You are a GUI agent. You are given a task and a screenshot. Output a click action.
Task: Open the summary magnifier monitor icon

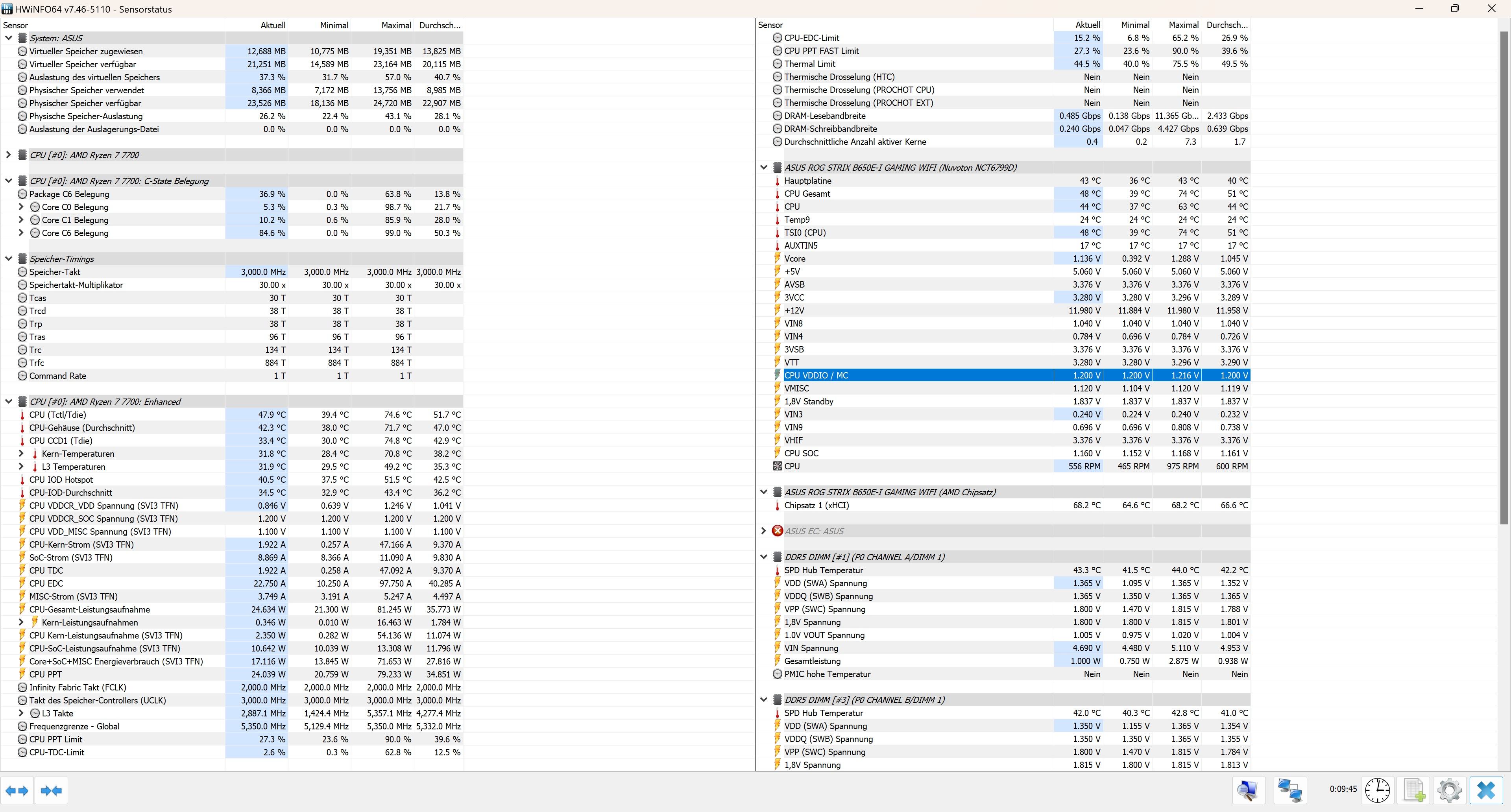pos(1248,790)
